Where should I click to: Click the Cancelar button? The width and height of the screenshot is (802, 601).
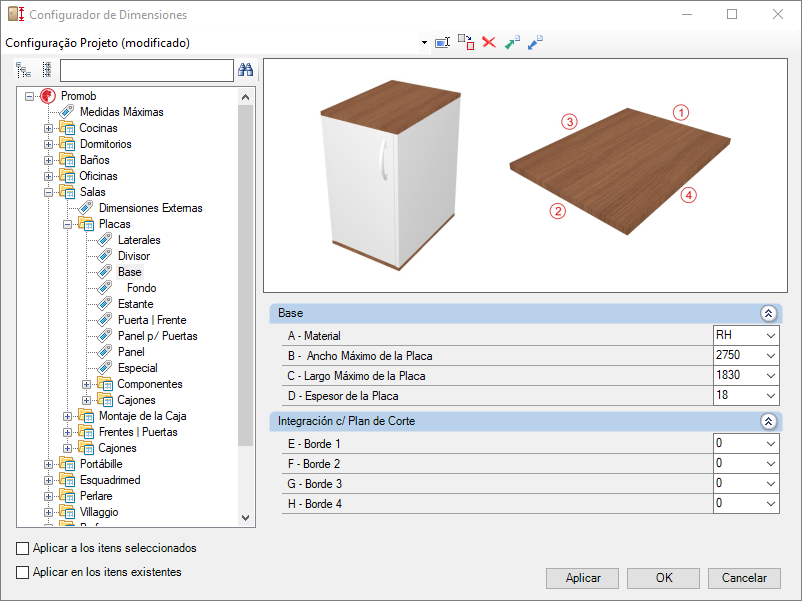tap(744, 578)
